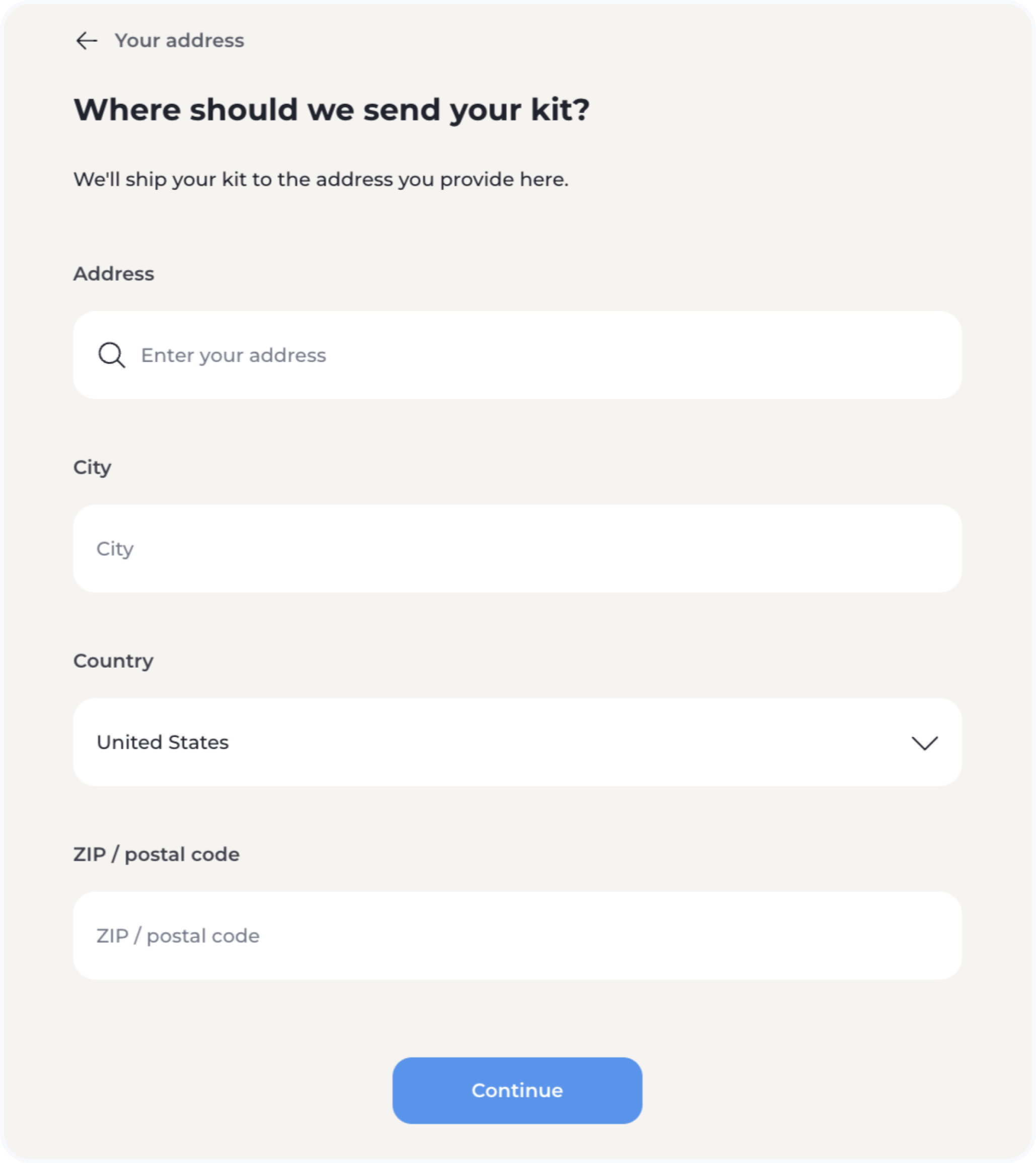Screen dimensions: 1036x1163
Task: Click the "City" placeholder text in the field
Action: click(x=115, y=549)
